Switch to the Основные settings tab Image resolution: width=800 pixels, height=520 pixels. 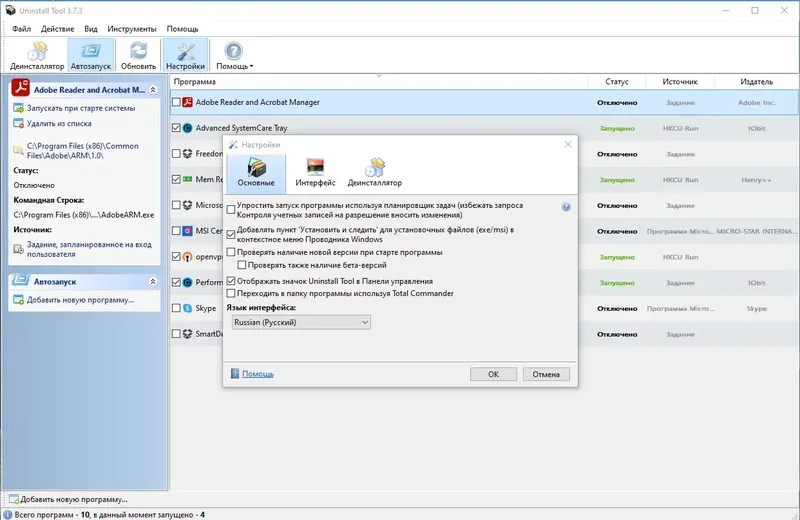pos(256,173)
